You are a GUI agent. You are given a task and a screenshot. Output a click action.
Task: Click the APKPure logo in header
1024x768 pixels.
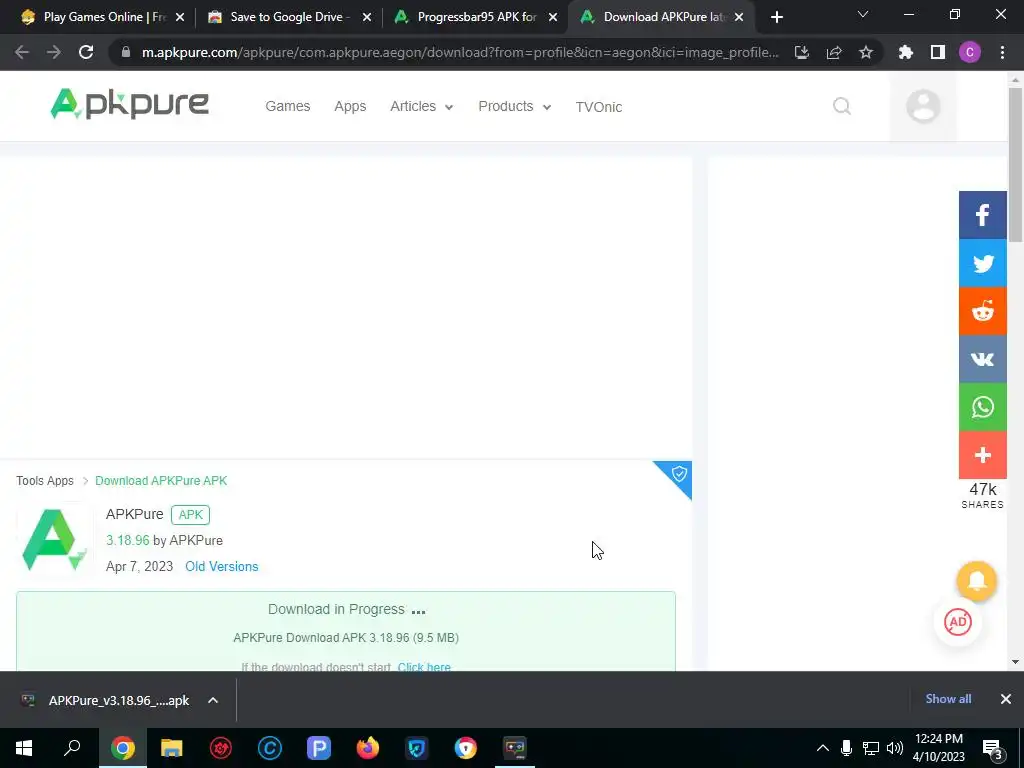coord(129,104)
